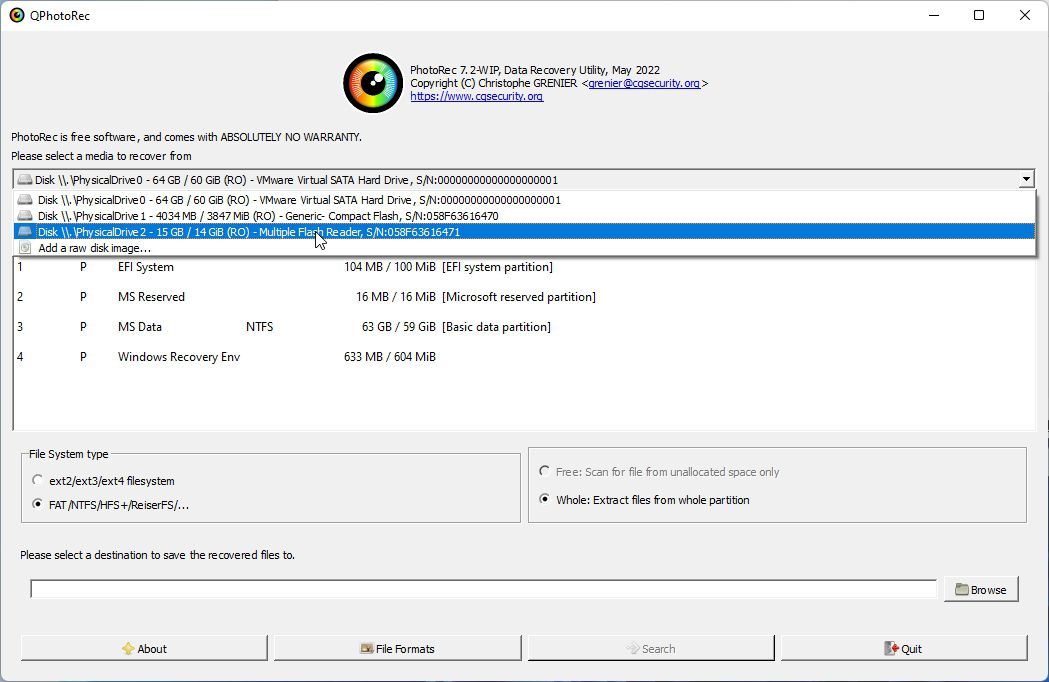
Task: Choose PhysicalDrive0 64 GB VMware disk option
Action: [524, 199]
